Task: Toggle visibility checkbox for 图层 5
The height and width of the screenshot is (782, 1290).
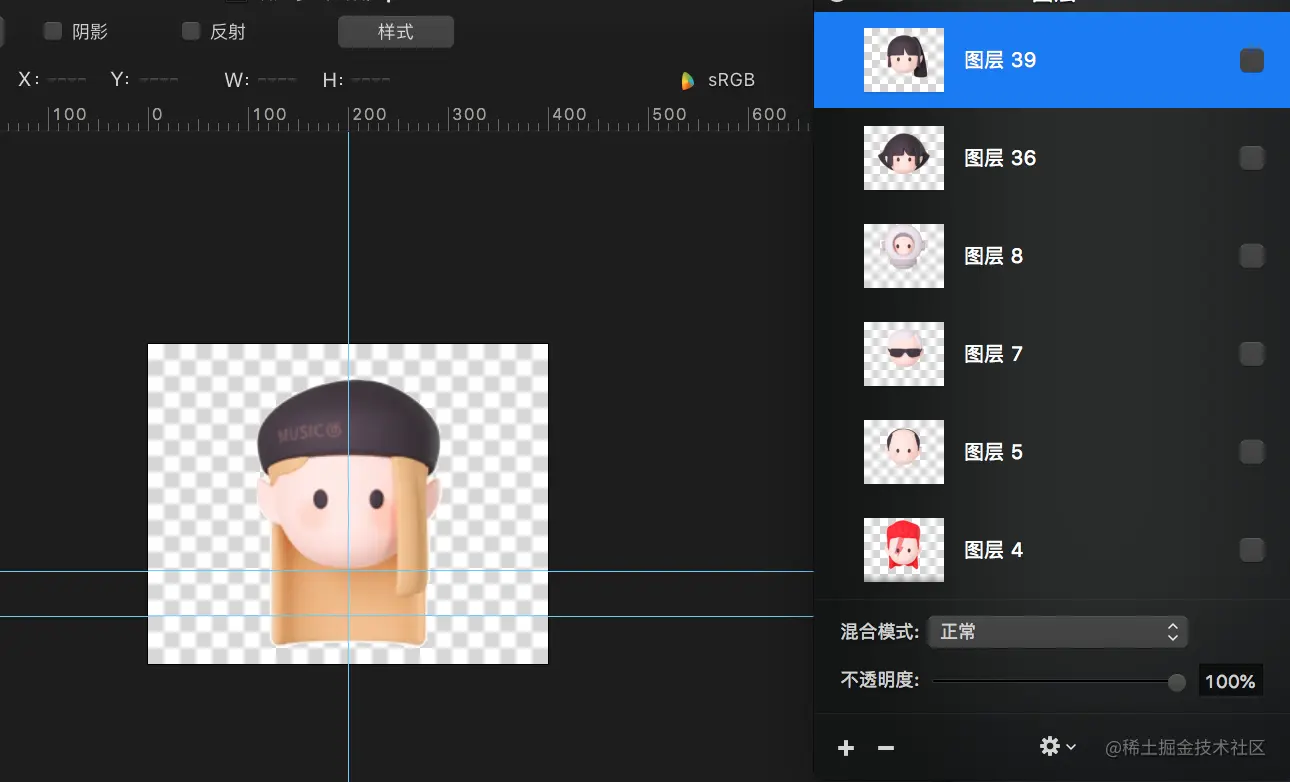Action: (1252, 452)
